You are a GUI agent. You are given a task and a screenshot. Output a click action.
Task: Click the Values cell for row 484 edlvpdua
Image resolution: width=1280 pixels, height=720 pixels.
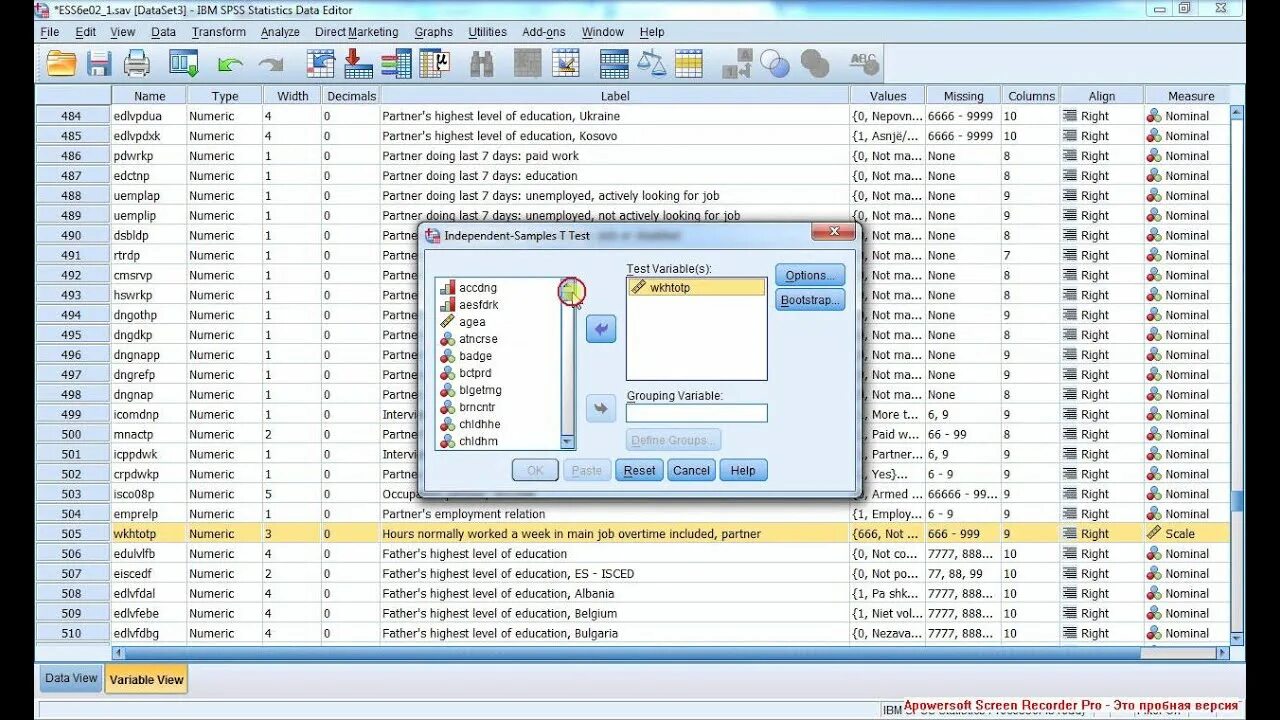888,116
